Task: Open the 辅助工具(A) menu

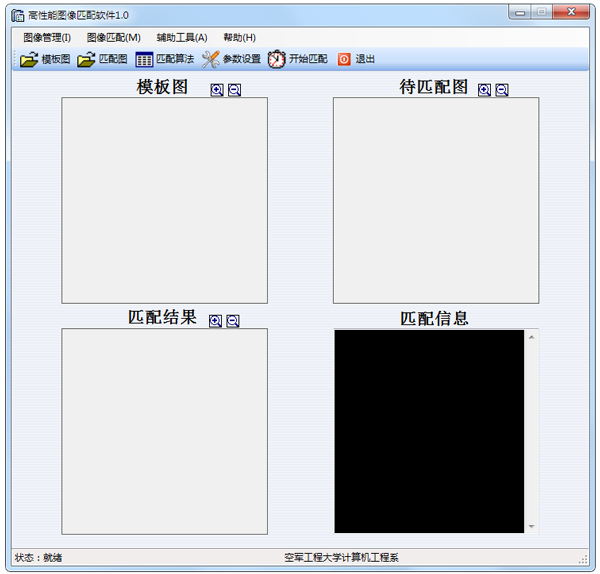Action: 182,38
